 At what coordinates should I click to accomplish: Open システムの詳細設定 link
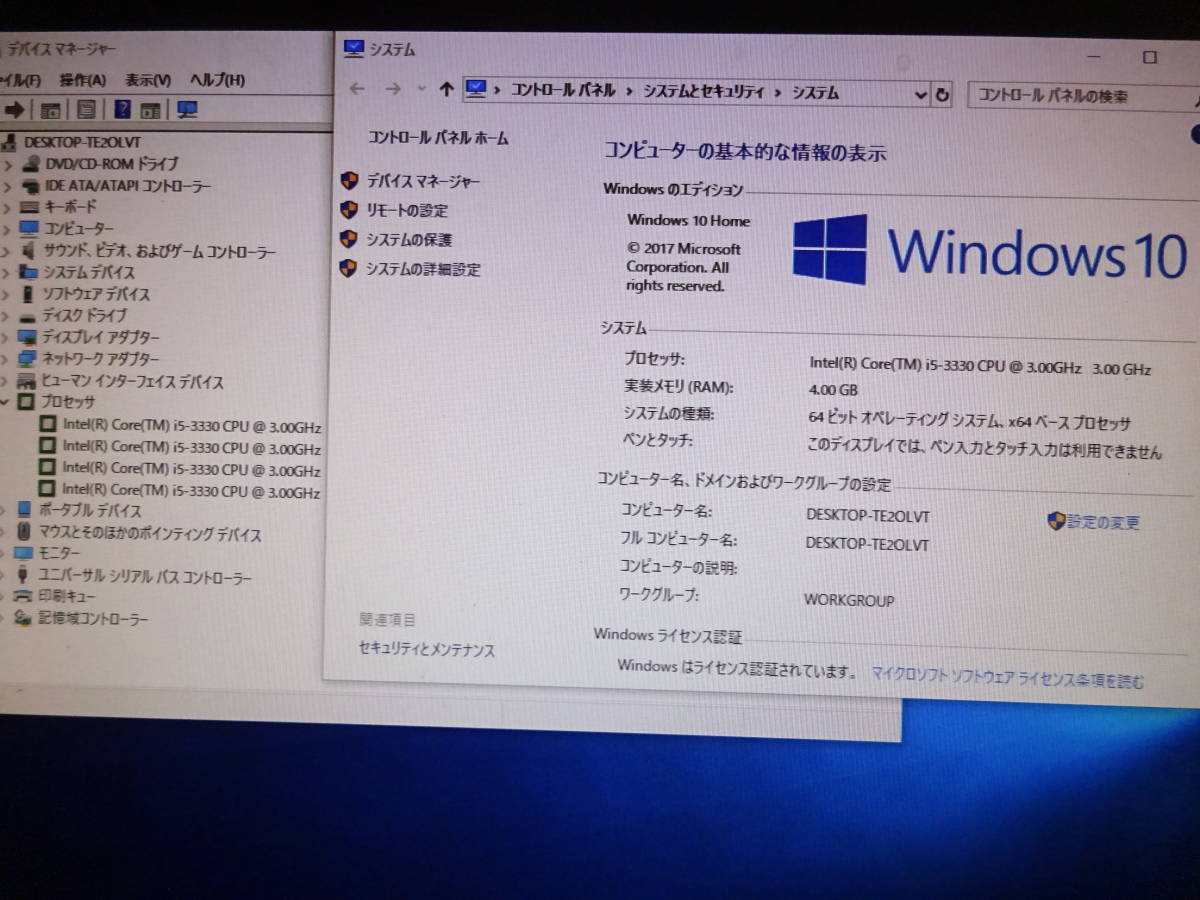(423, 269)
